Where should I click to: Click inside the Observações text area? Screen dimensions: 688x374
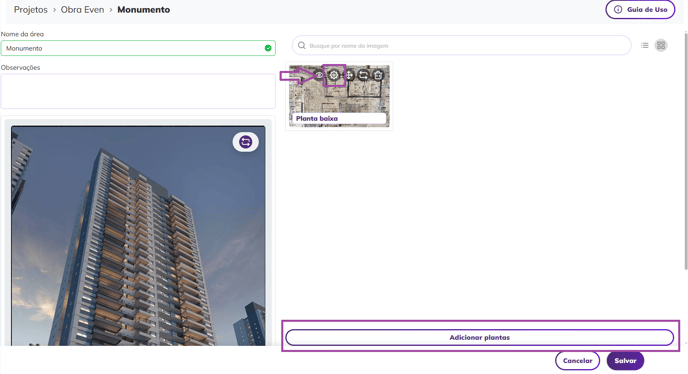pyautogui.click(x=138, y=91)
